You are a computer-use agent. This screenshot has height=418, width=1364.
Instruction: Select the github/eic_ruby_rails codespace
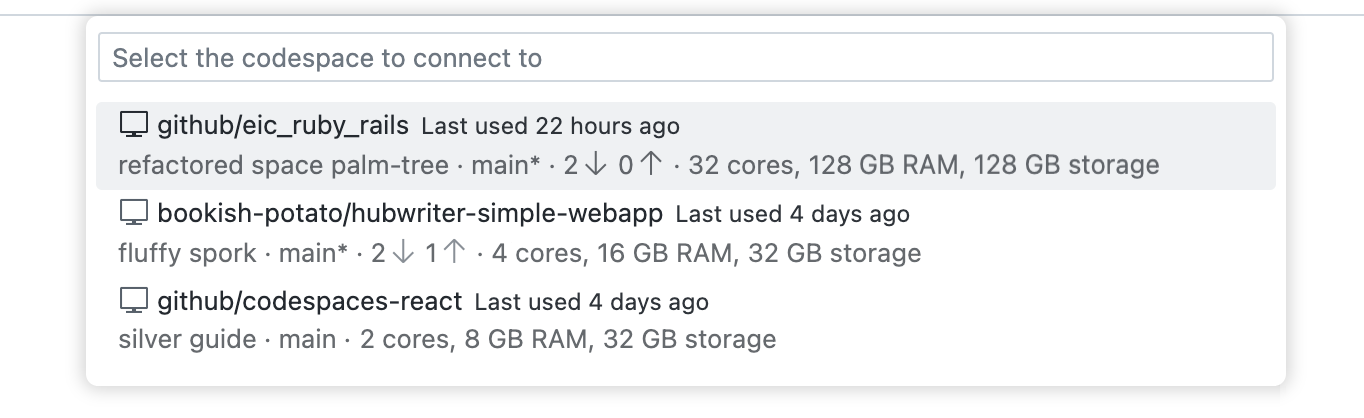283,126
